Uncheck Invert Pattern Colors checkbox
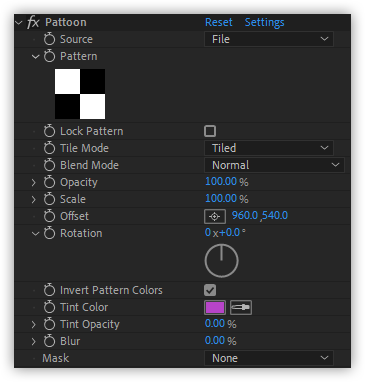Viewport: 365px width, 382px height. [x=210, y=290]
